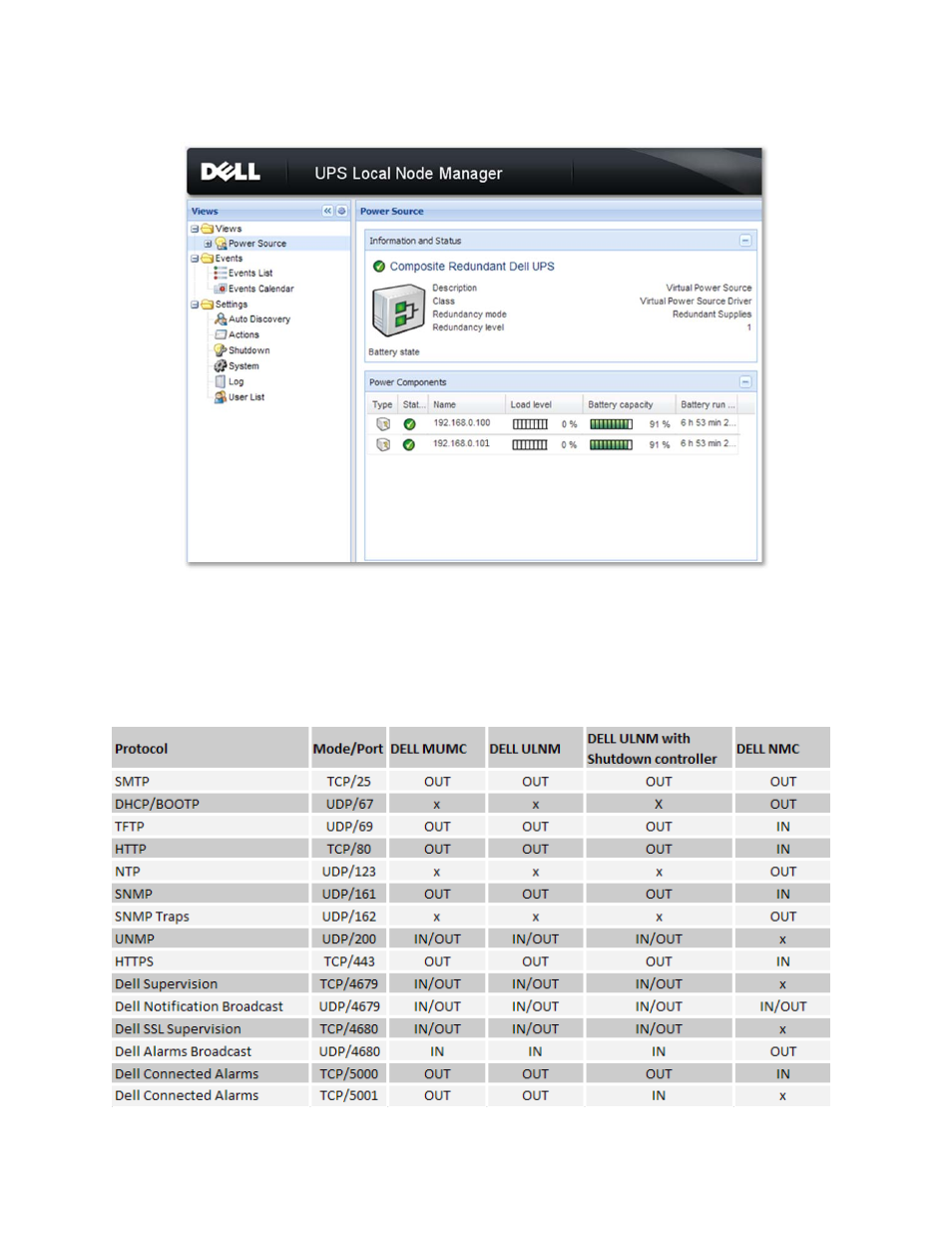
Task: Click the UPS Local Node Manager title
Action: 408,174
